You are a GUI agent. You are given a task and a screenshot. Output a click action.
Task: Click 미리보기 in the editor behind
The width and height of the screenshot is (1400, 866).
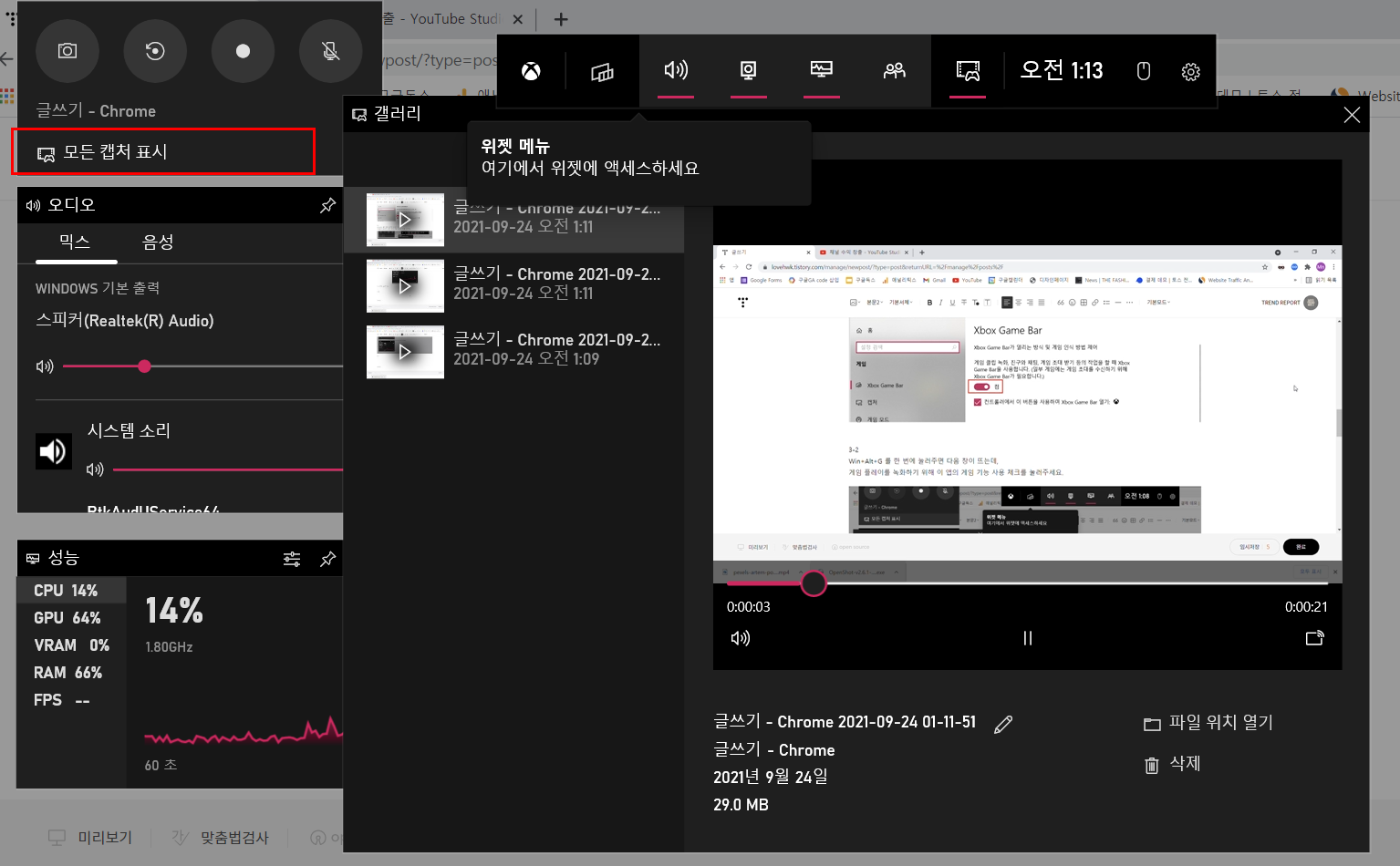pyautogui.click(x=90, y=837)
